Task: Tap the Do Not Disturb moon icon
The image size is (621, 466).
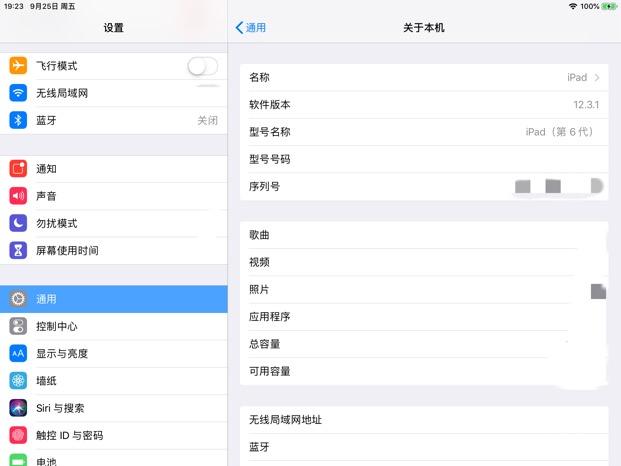Action: [x=18, y=223]
